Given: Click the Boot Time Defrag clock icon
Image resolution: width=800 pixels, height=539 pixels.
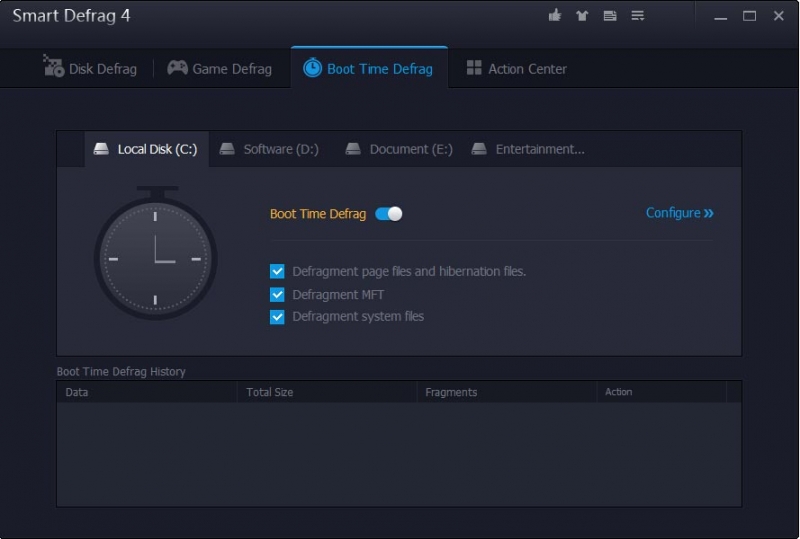Looking at the screenshot, I should 312,67.
